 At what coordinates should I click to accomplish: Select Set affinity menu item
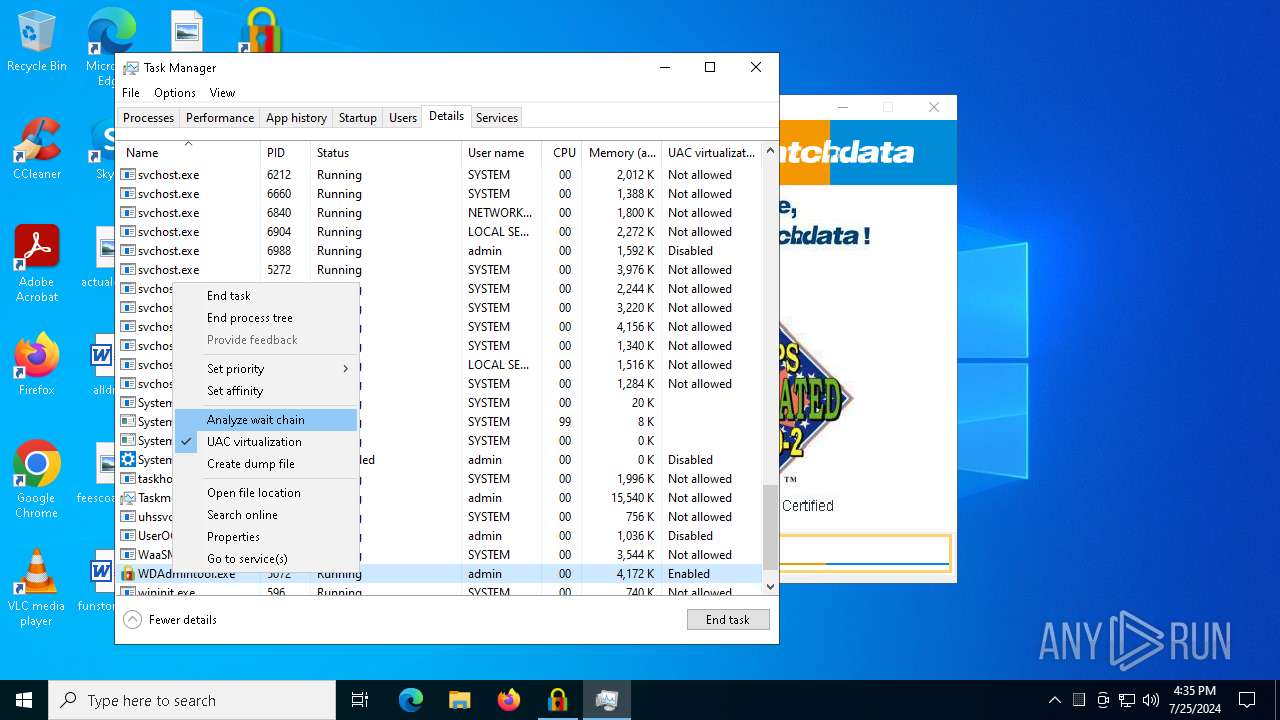(x=266, y=391)
